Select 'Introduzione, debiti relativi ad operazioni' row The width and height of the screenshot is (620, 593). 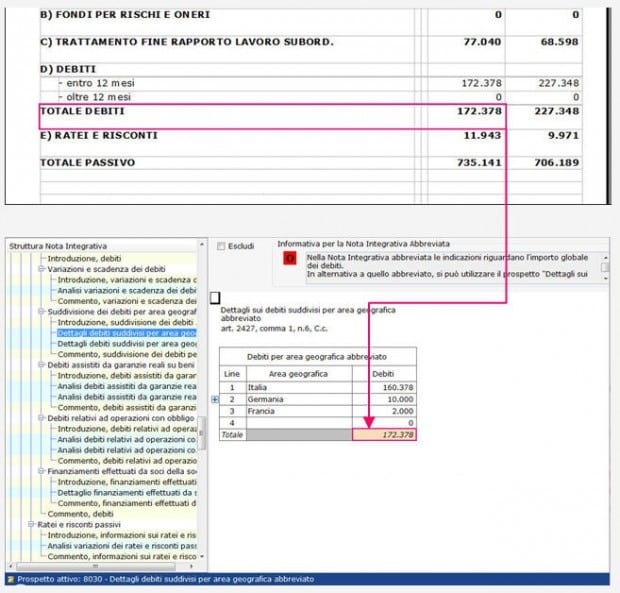[x=127, y=429]
